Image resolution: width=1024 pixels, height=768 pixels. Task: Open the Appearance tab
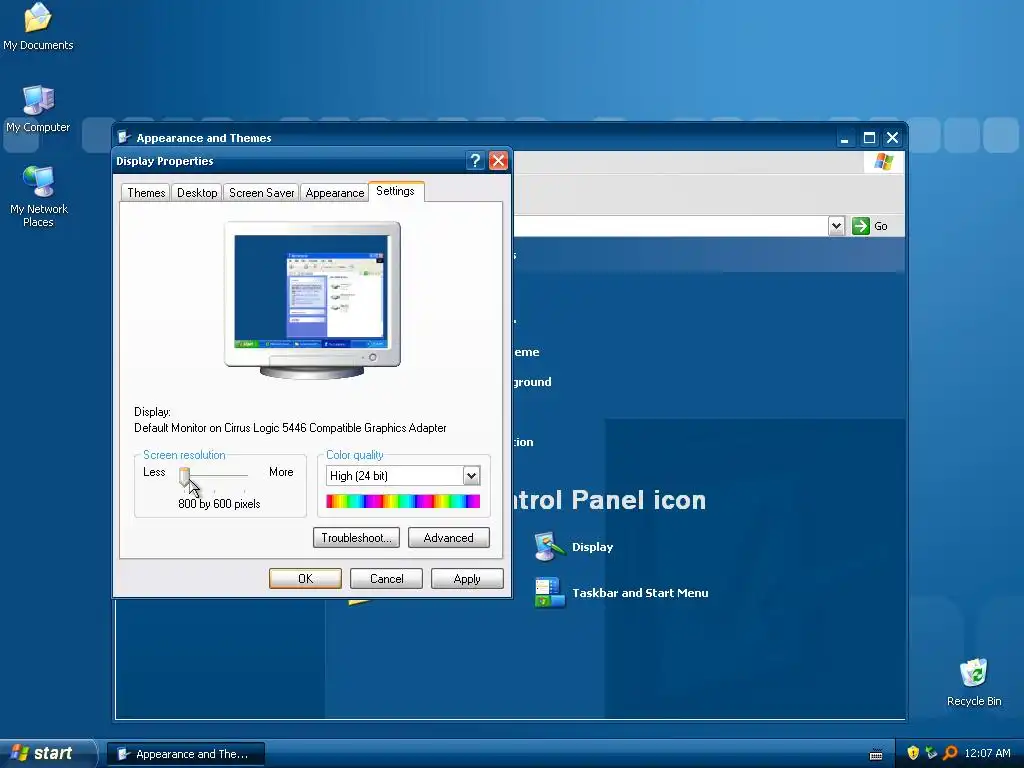(x=334, y=193)
